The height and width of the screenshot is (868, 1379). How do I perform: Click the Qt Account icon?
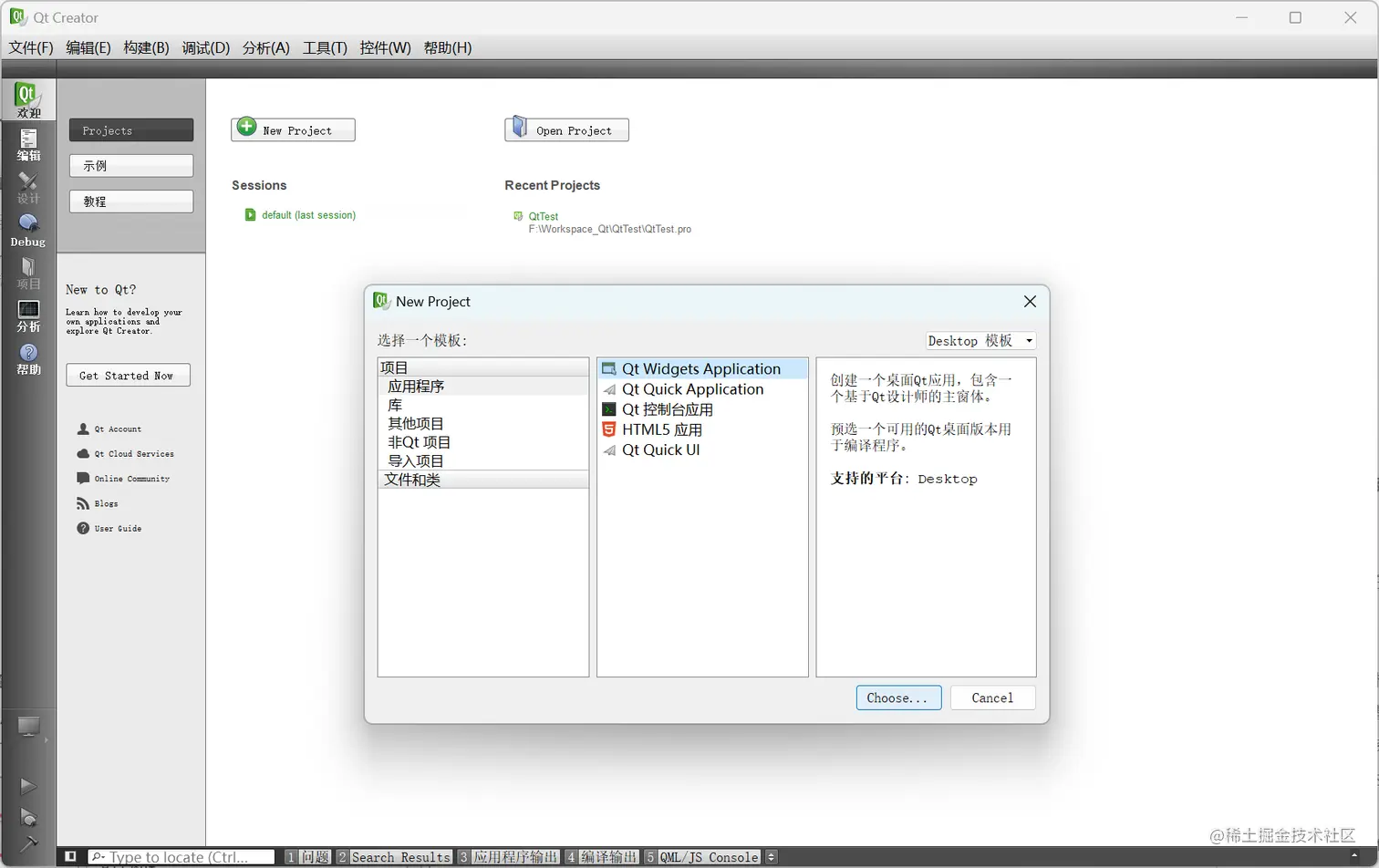[x=83, y=429]
